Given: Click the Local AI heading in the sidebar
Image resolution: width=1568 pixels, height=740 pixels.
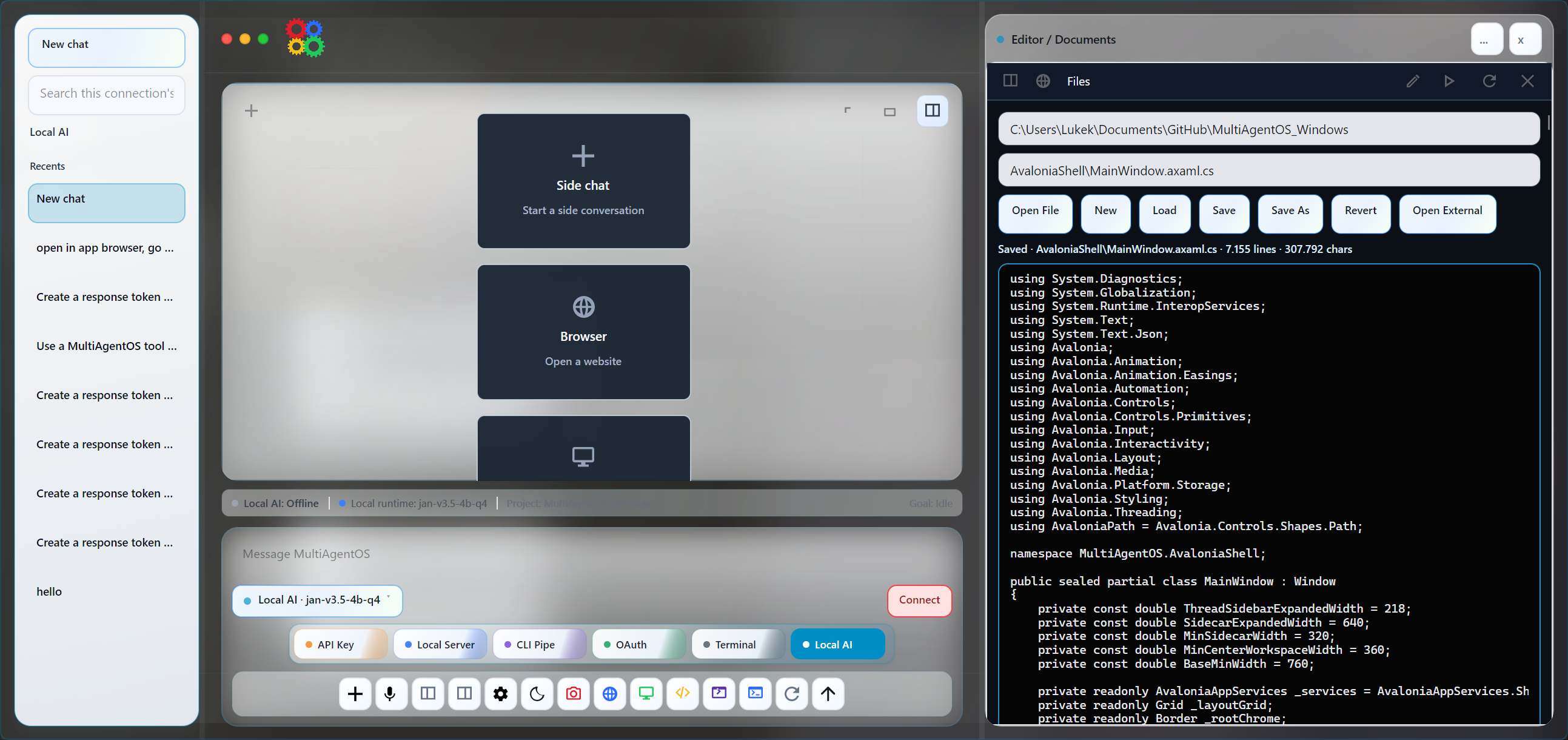Looking at the screenshot, I should click(x=49, y=132).
